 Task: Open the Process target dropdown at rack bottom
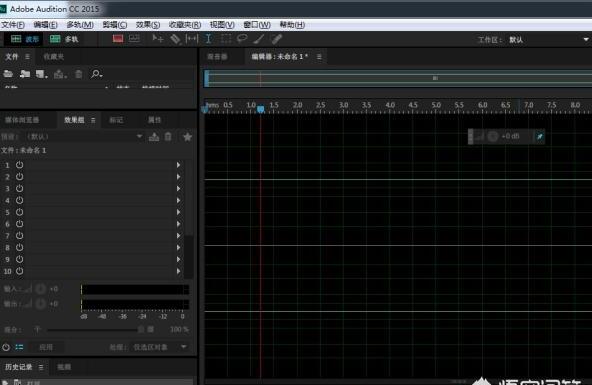click(x=159, y=347)
